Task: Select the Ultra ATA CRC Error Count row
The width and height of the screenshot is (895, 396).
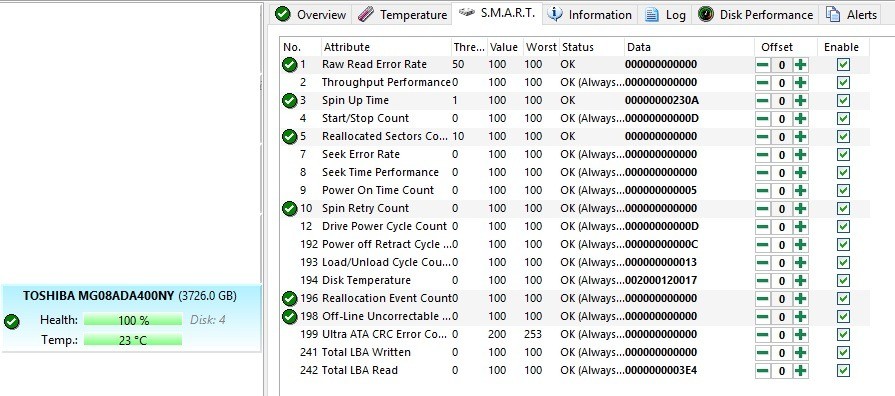Action: [x=575, y=334]
